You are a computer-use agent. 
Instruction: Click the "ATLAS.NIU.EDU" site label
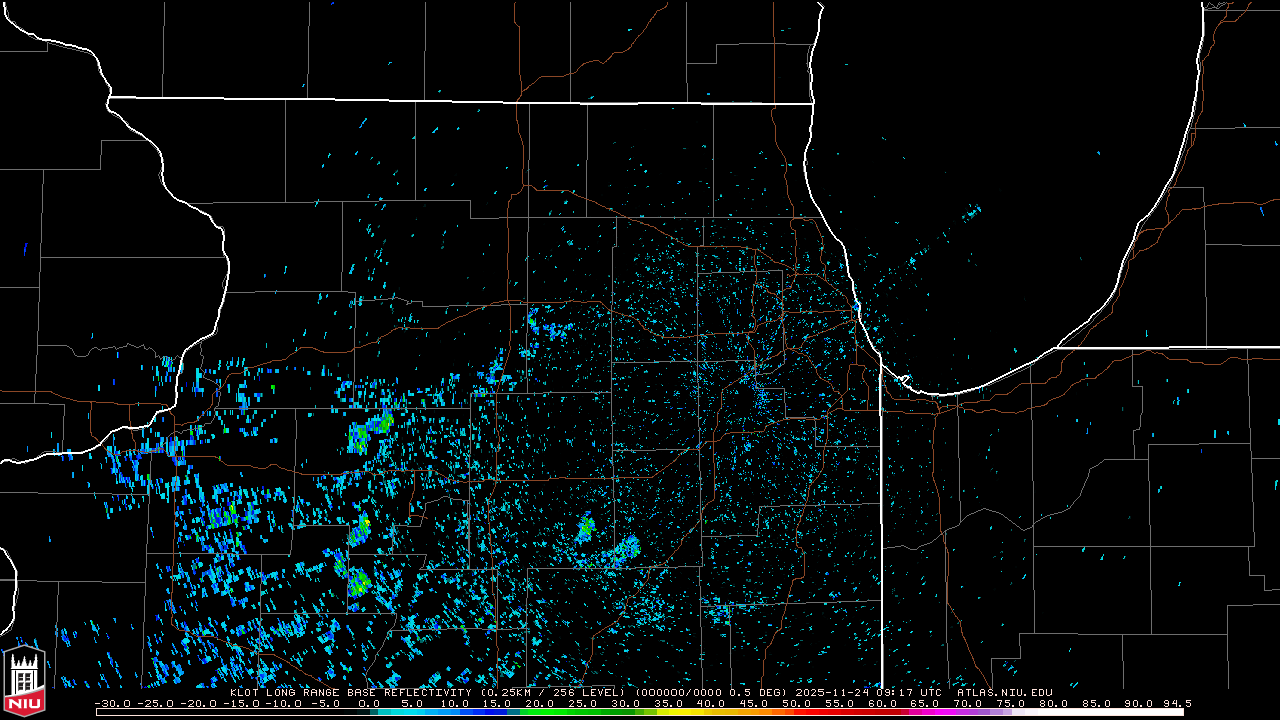(1004, 692)
